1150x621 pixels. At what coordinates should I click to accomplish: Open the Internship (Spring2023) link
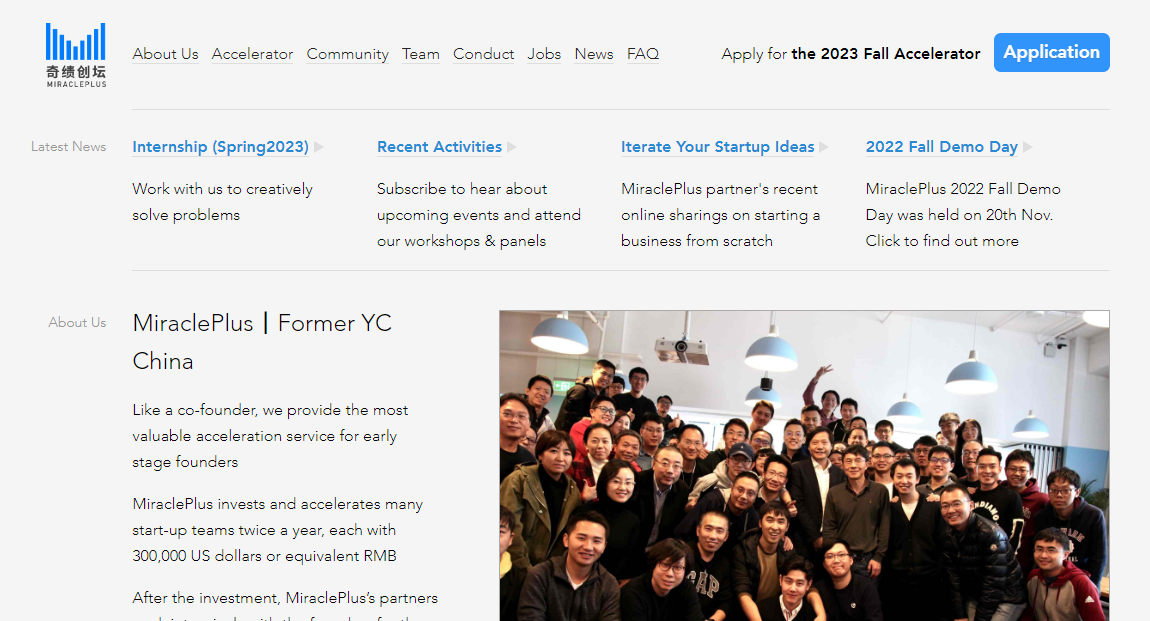pyautogui.click(x=221, y=147)
